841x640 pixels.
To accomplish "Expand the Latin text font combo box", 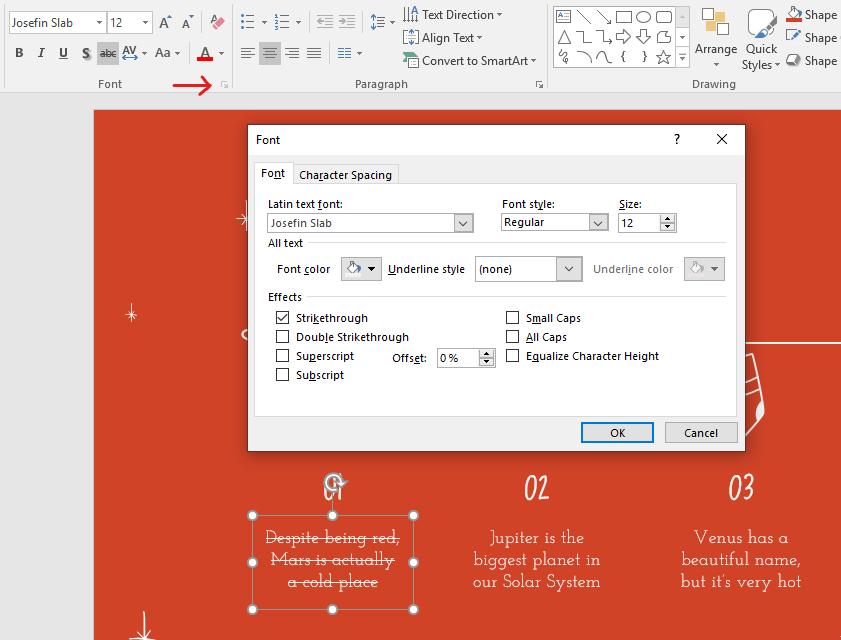I will coord(463,224).
